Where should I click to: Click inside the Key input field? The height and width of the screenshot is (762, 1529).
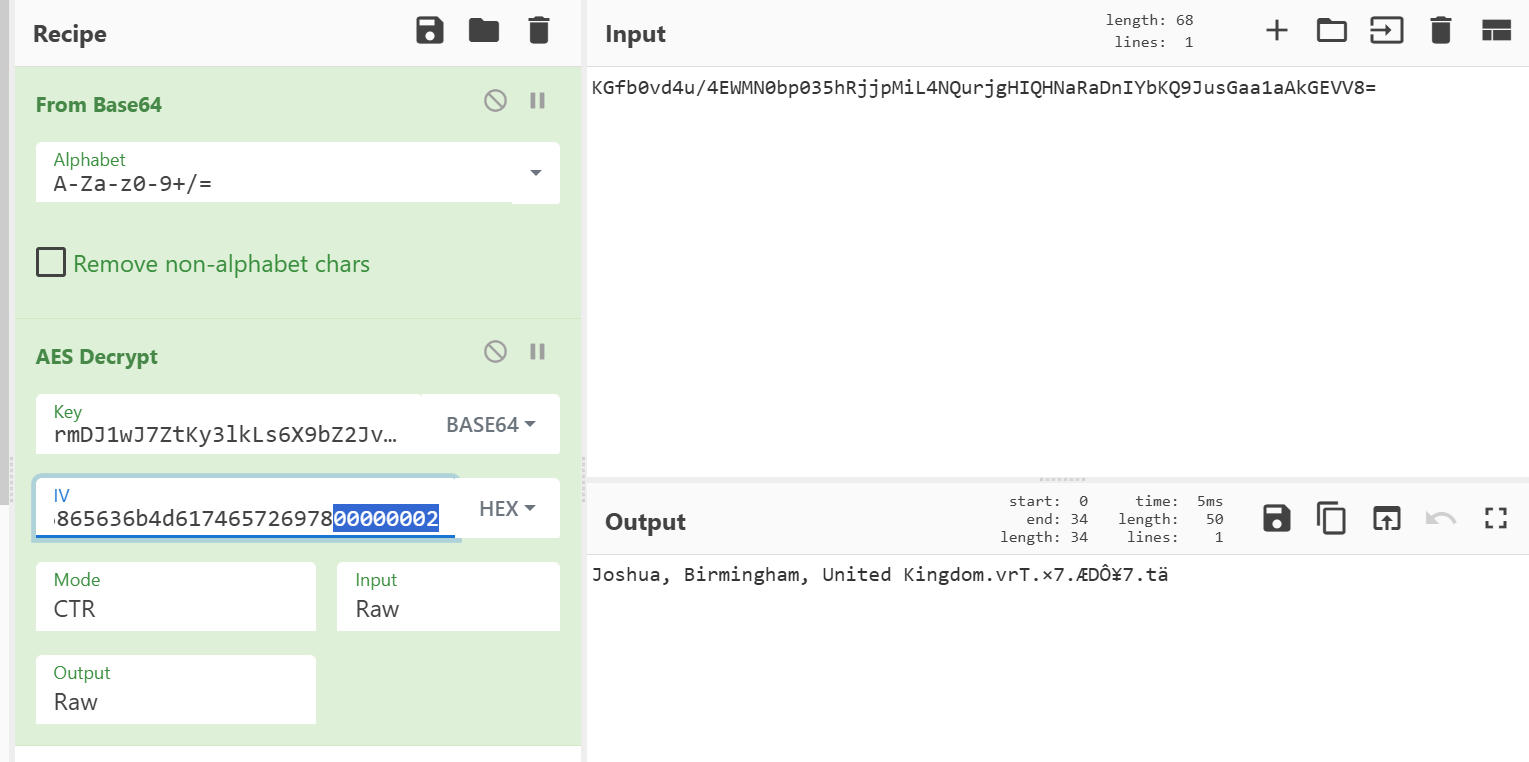coord(226,435)
